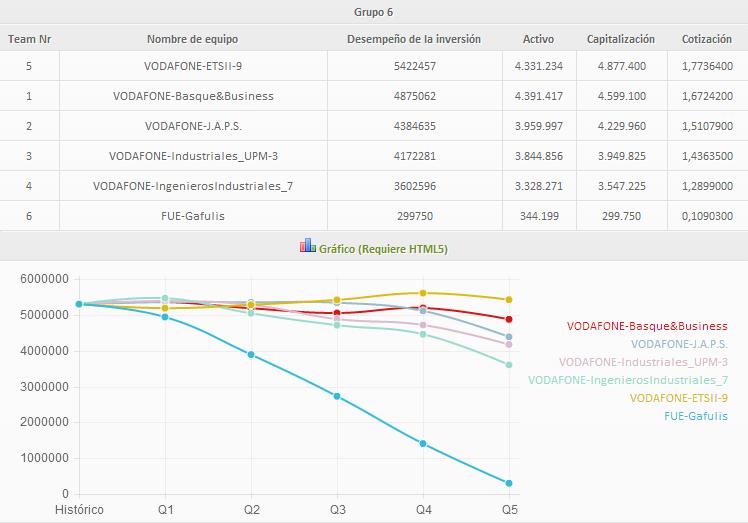Click investment value 4384635
This screenshot has height=523, width=748.
[x=415, y=126]
